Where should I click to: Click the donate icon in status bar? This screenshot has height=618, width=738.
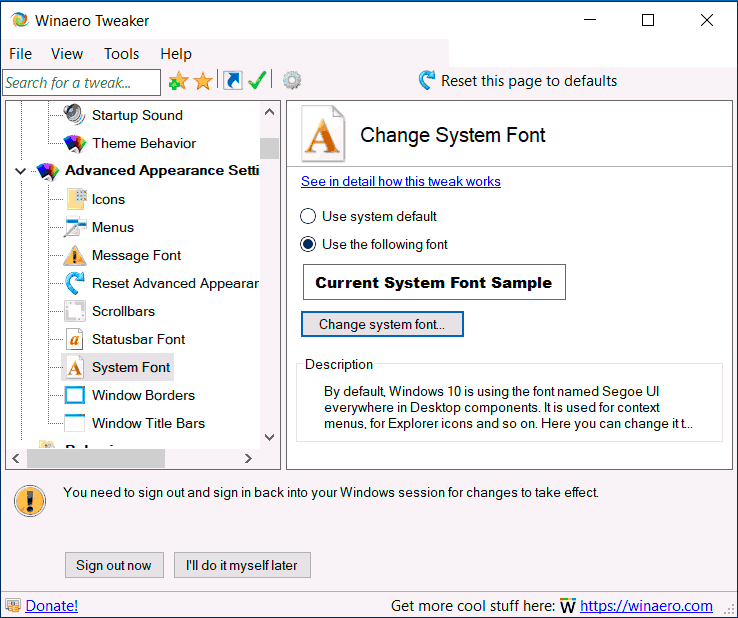tap(13, 605)
